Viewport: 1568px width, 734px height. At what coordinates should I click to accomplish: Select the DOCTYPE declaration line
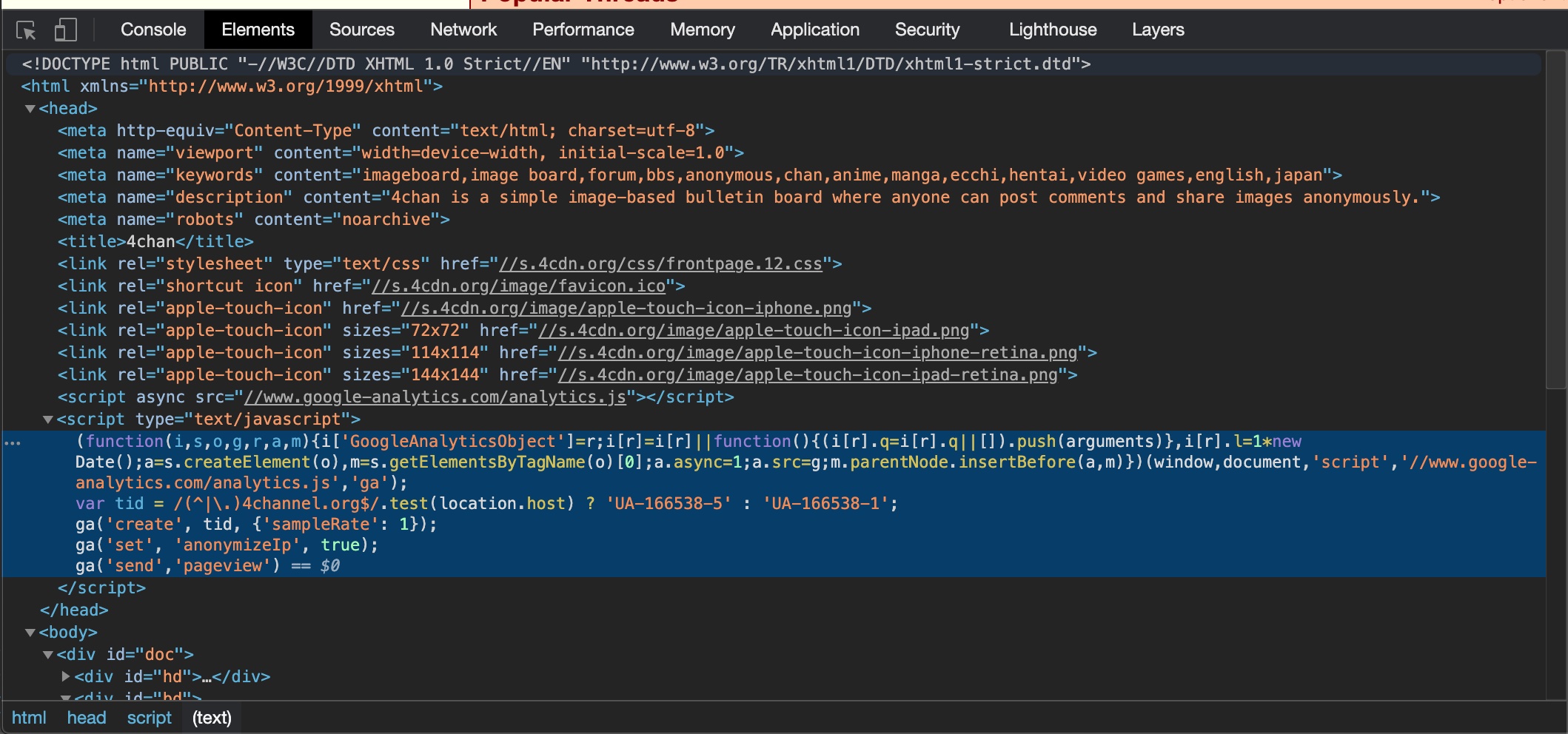(x=774, y=64)
